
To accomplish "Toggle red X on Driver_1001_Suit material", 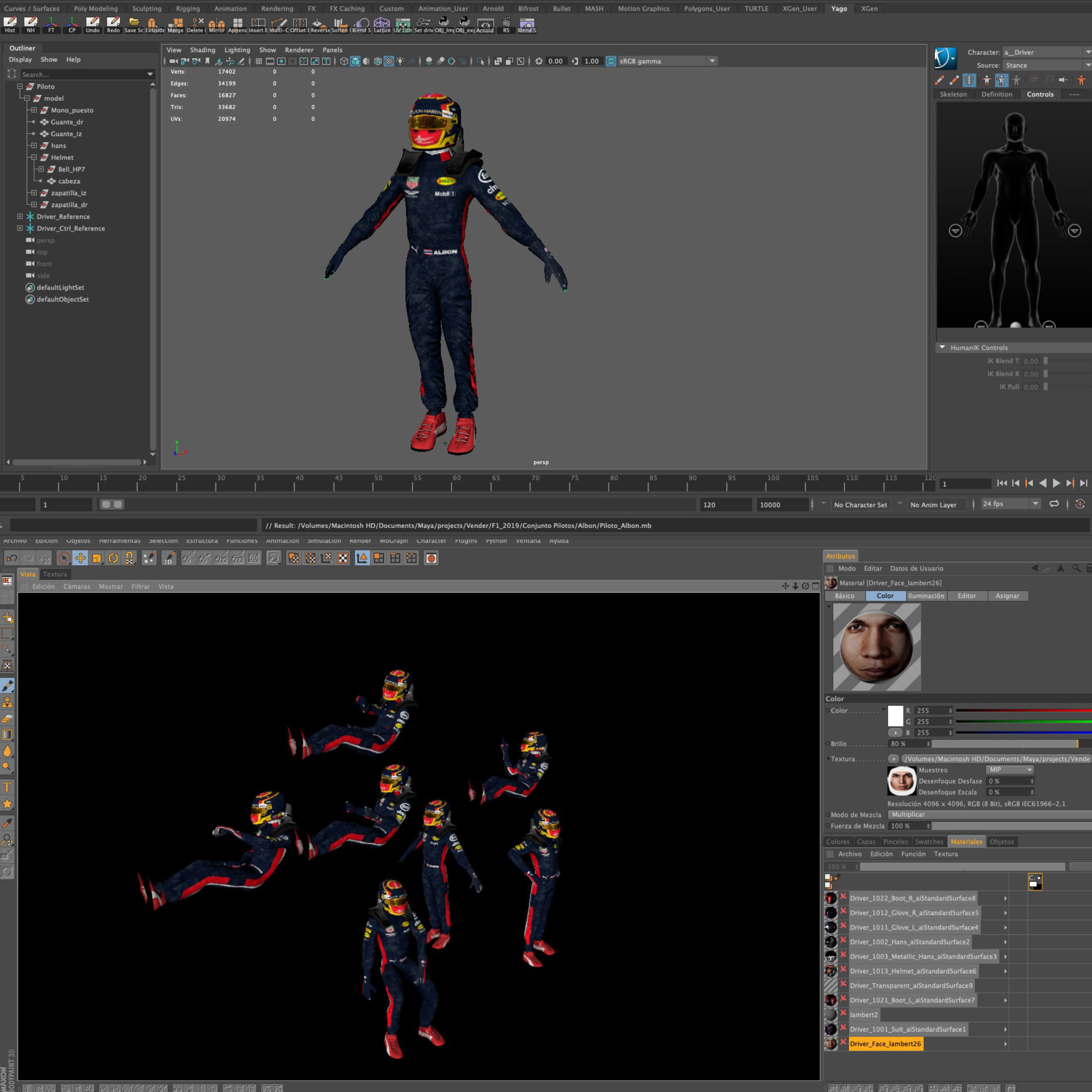I will coord(843,1027).
